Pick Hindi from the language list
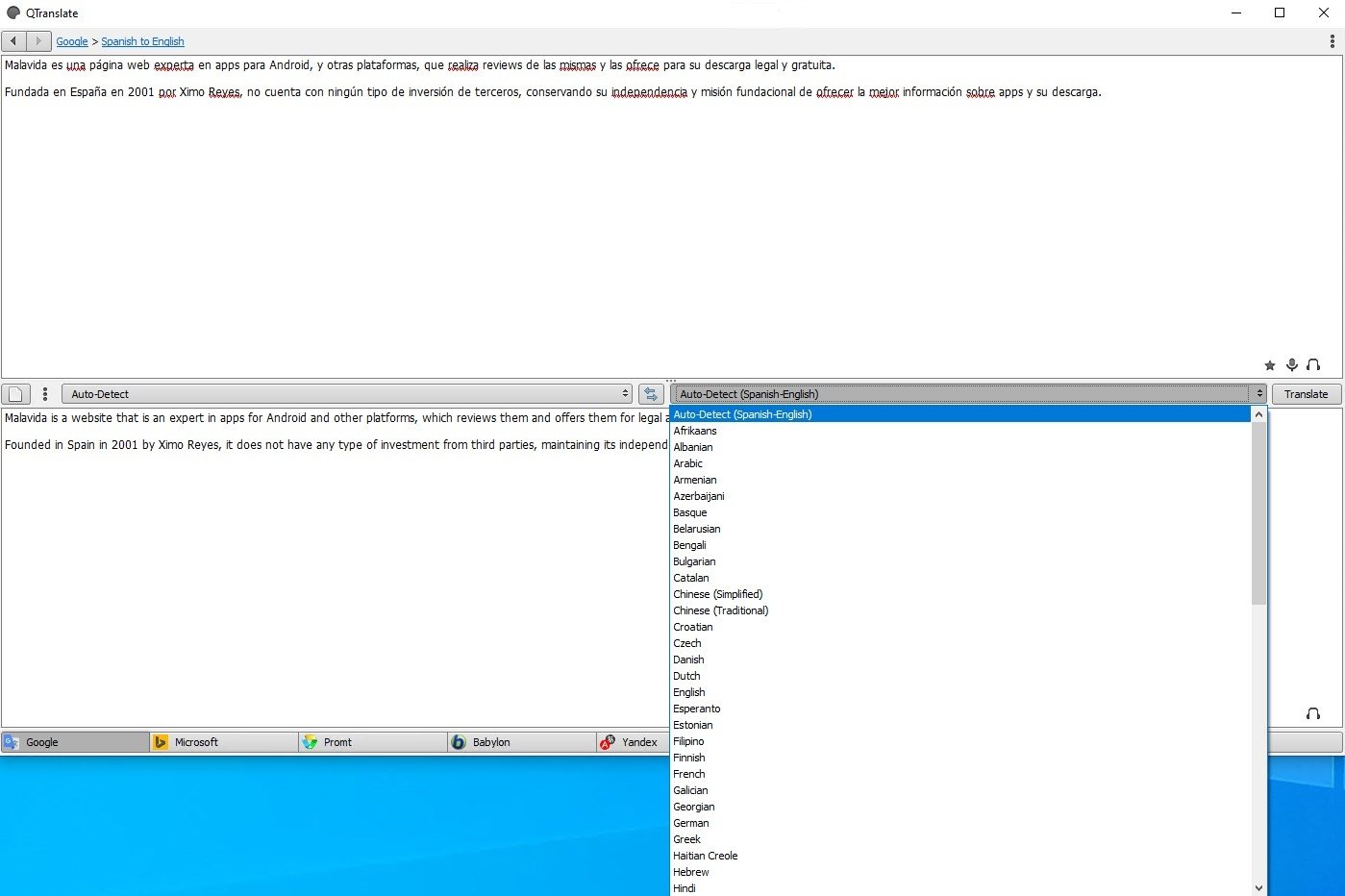Image resolution: width=1345 pixels, height=896 pixels. coord(960,888)
